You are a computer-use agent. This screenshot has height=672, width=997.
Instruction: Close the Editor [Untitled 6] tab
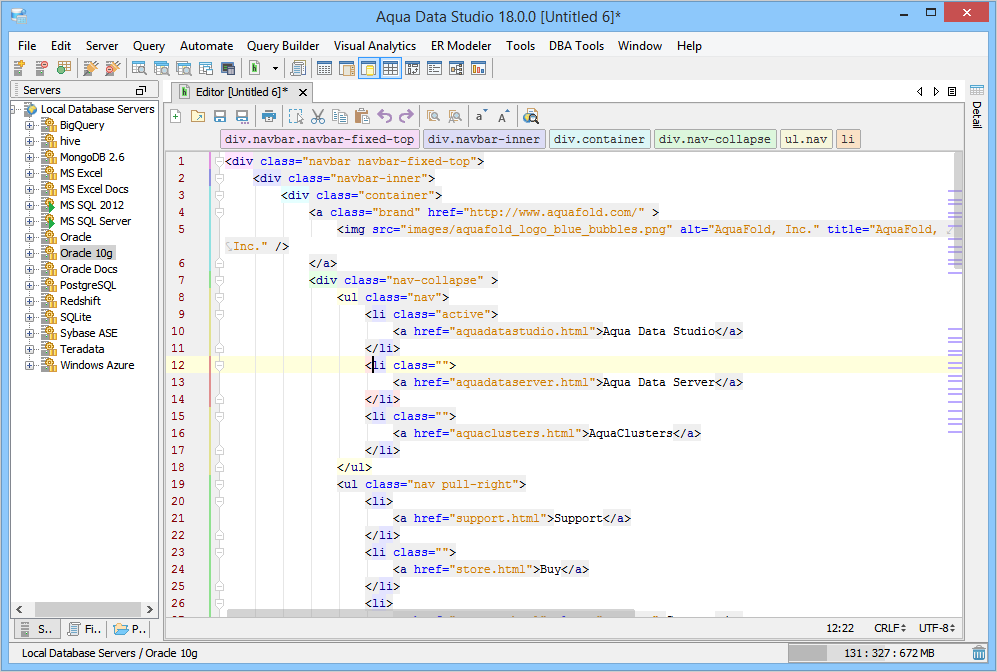tap(303, 93)
